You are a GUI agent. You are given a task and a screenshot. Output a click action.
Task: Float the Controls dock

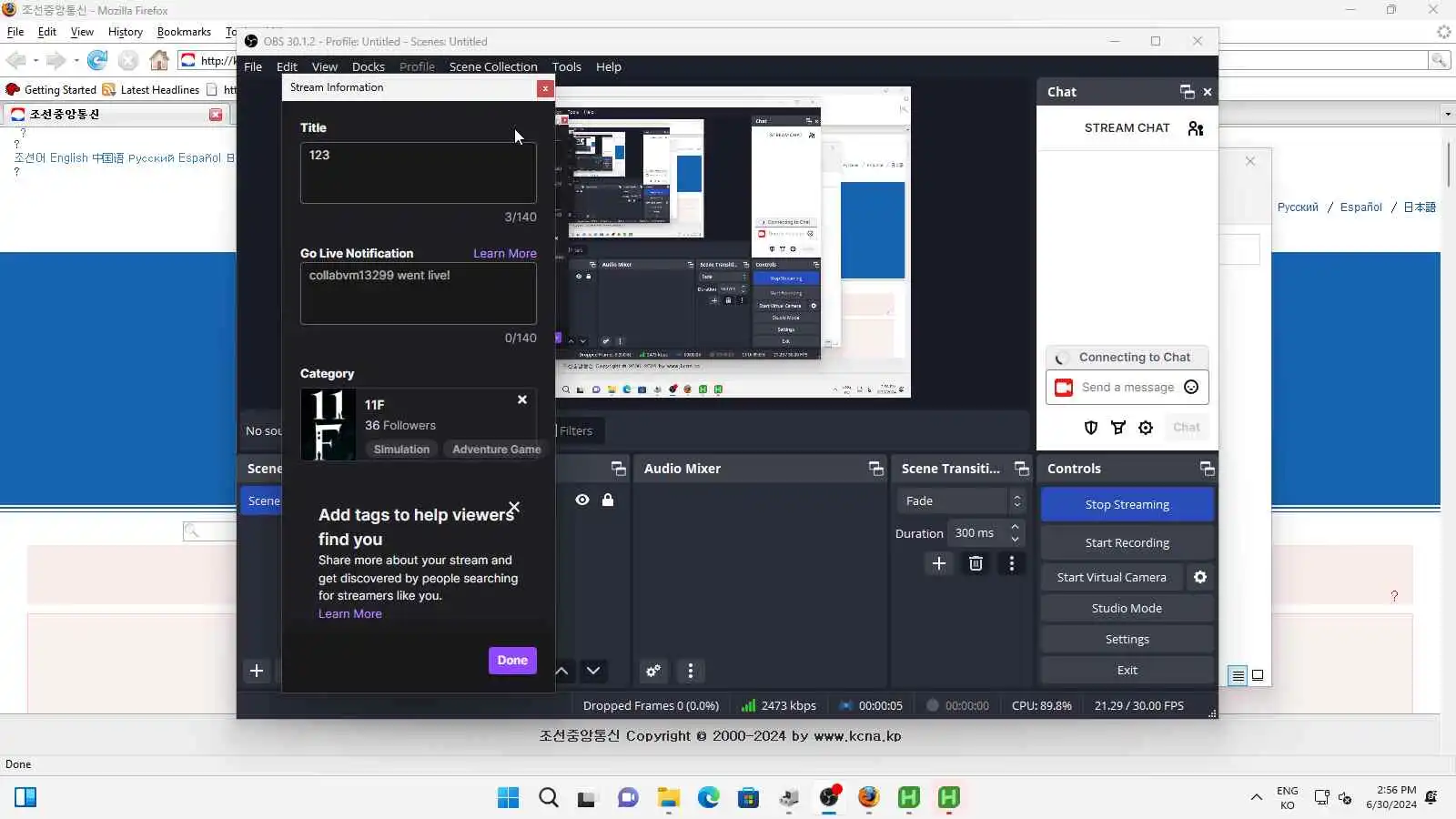pyautogui.click(x=1208, y=469)
